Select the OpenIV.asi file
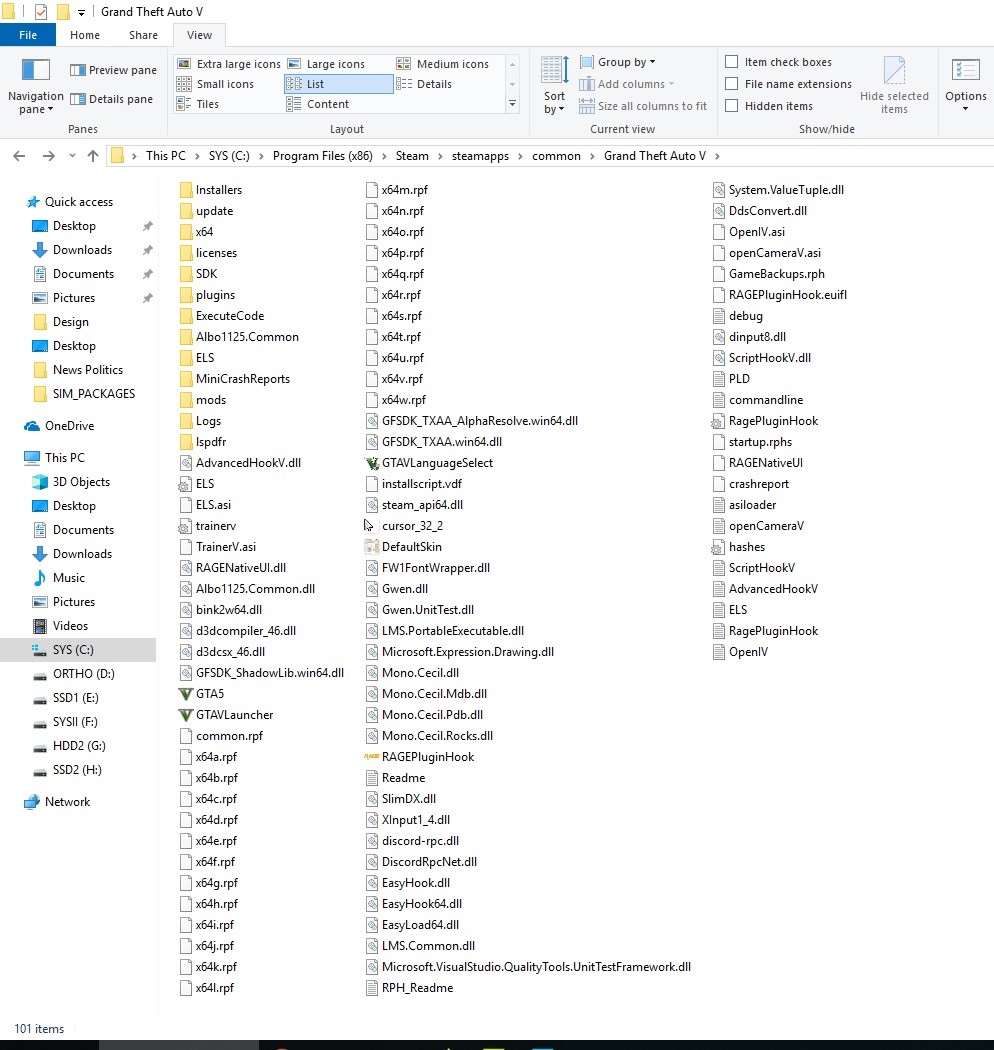The height and width of the screenshot is (1050, 994). tap(749, 232)
